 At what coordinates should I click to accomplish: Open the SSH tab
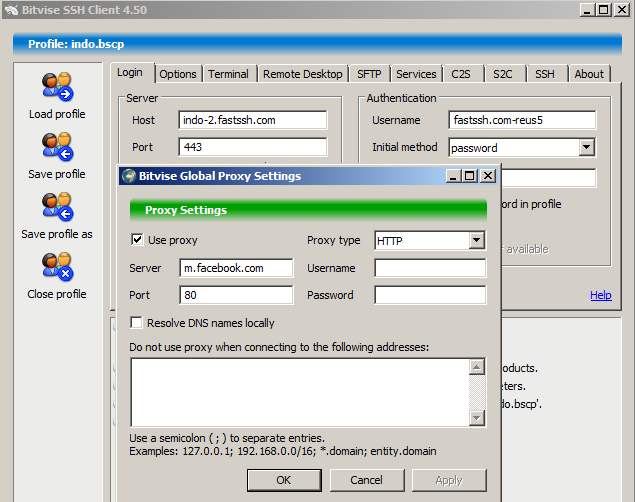545,74
